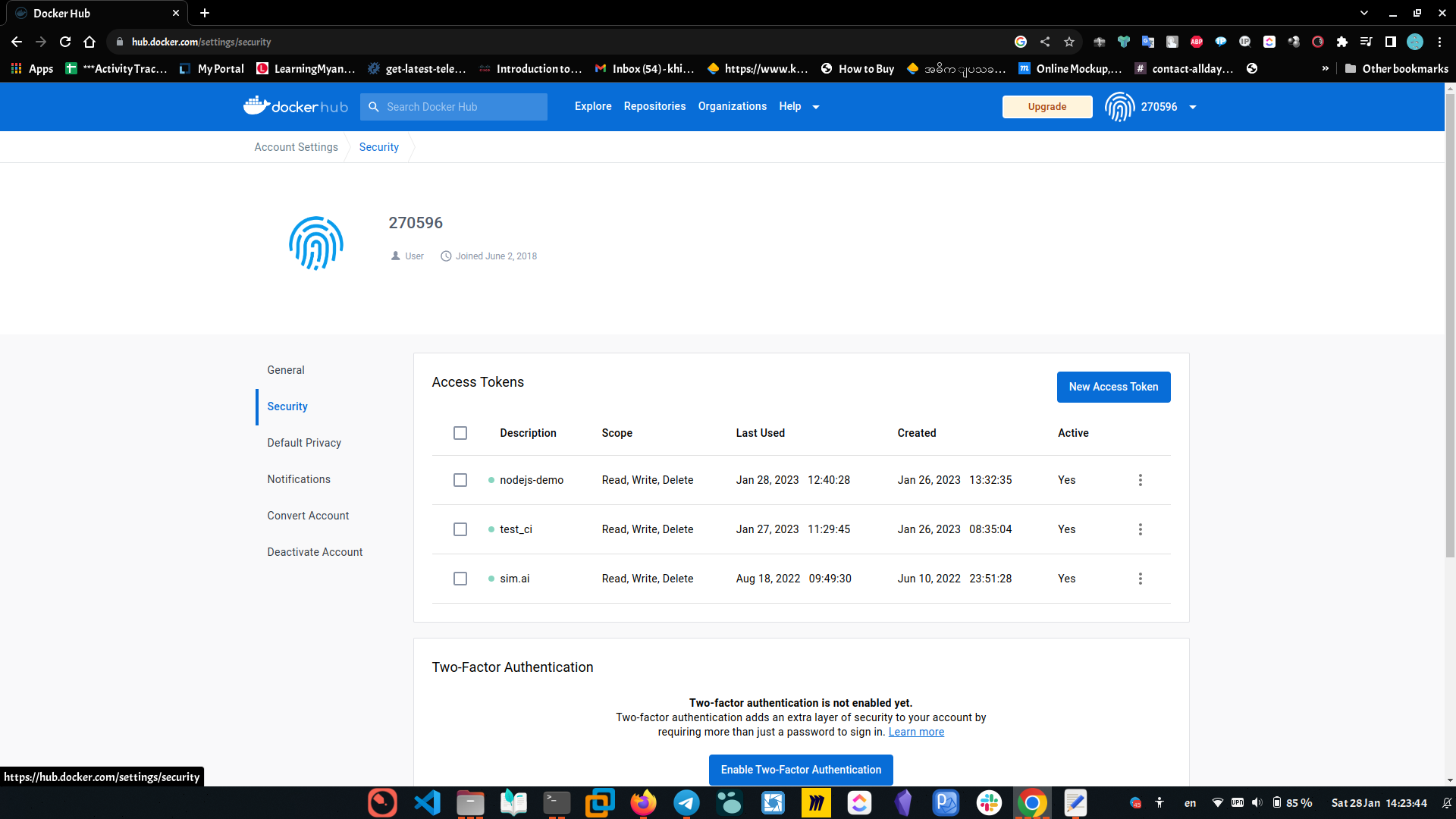
Task: Check the nodejs-demo token checkbox
Action: click(x=460, y=480)
